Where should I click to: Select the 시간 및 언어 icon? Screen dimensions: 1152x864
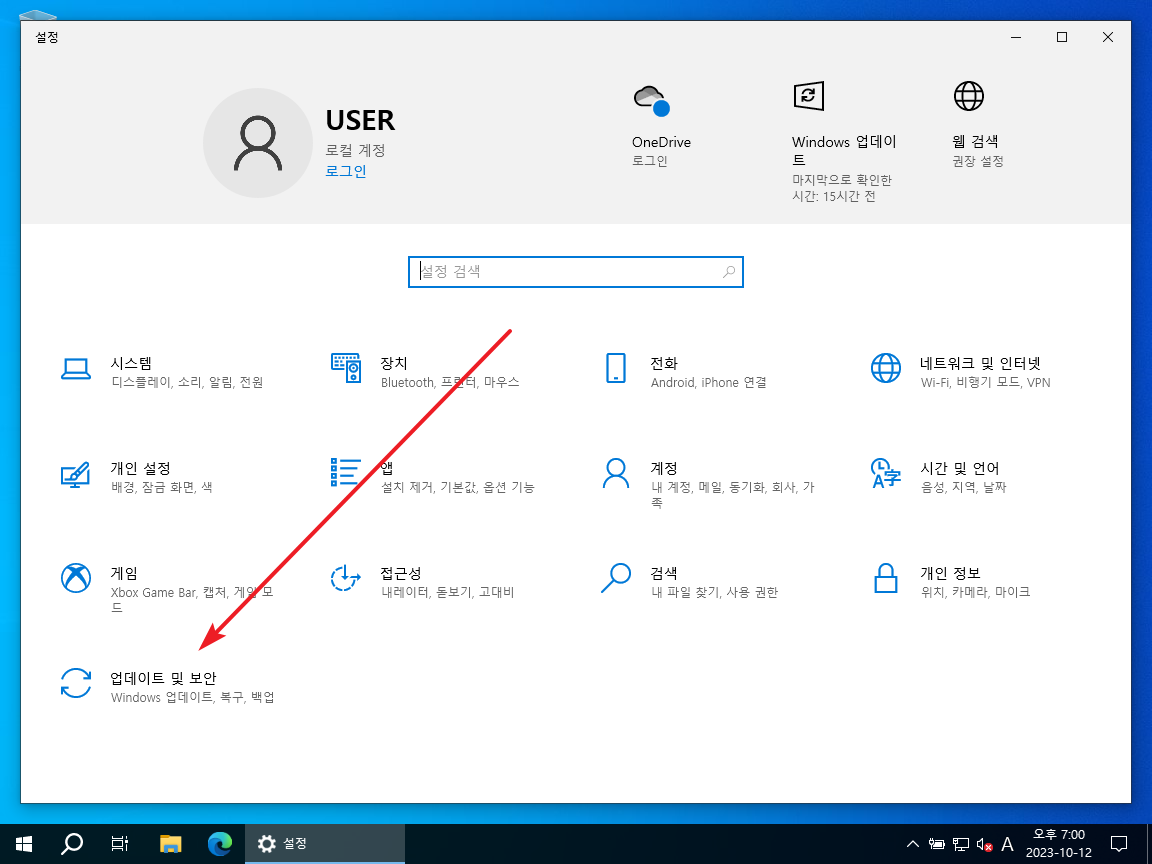click(x=886, y=473)
